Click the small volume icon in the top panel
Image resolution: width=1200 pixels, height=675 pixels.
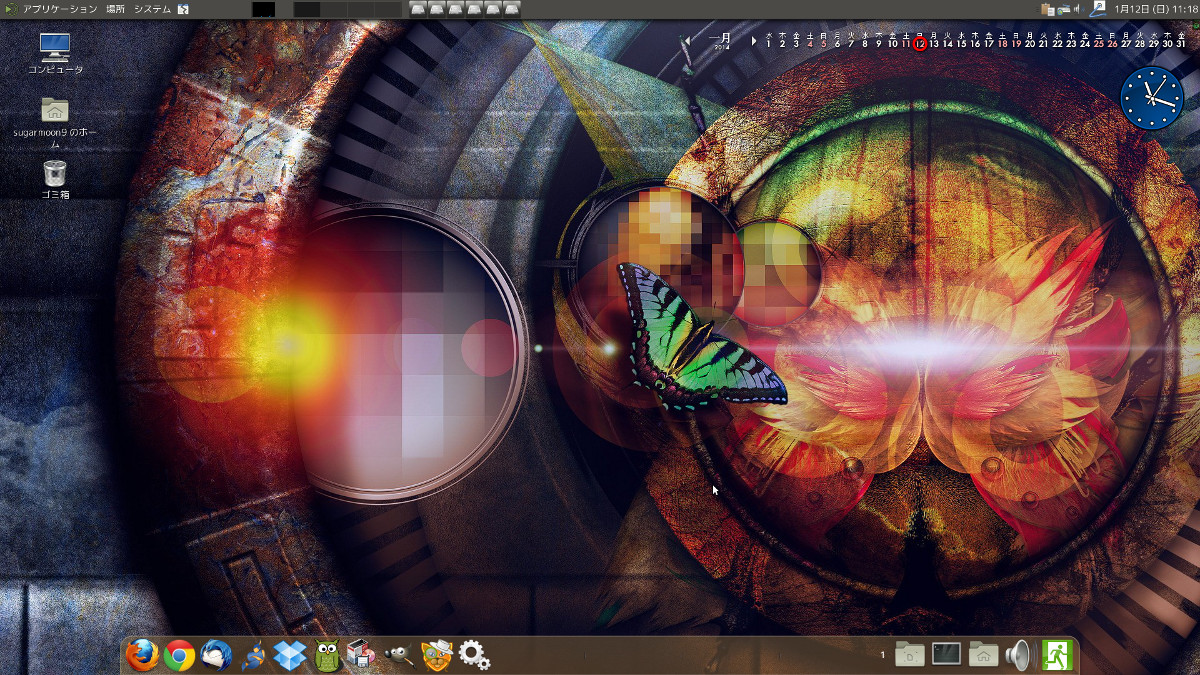pyautogui.click(x=1078, y=9)
